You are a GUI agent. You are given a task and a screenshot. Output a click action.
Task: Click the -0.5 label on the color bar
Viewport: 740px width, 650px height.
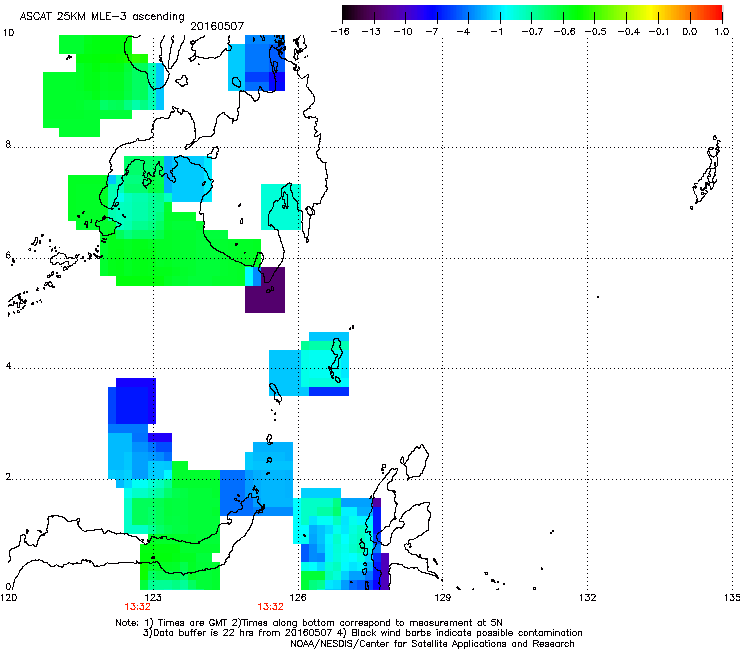point(596,32)
